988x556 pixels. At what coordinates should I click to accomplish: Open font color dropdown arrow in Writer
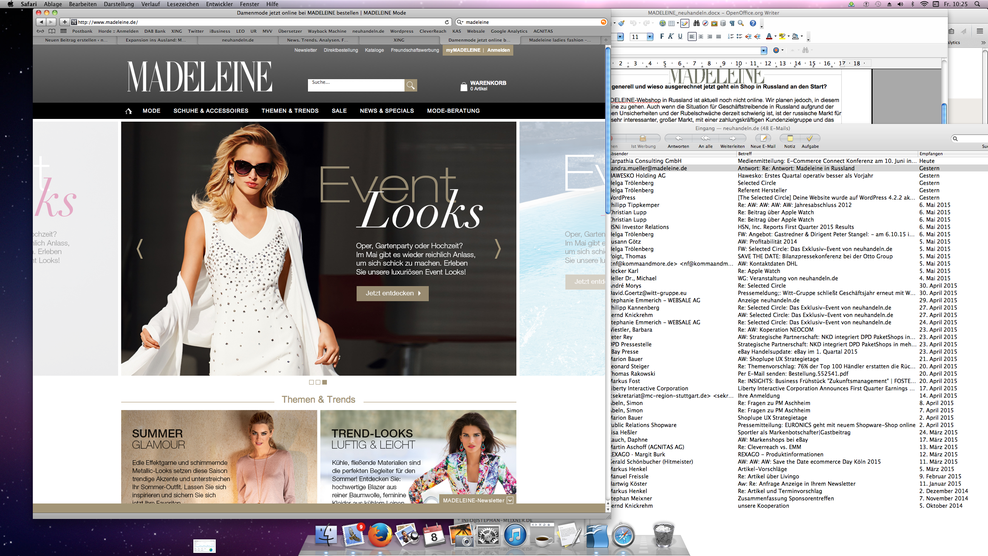(776, 37)
